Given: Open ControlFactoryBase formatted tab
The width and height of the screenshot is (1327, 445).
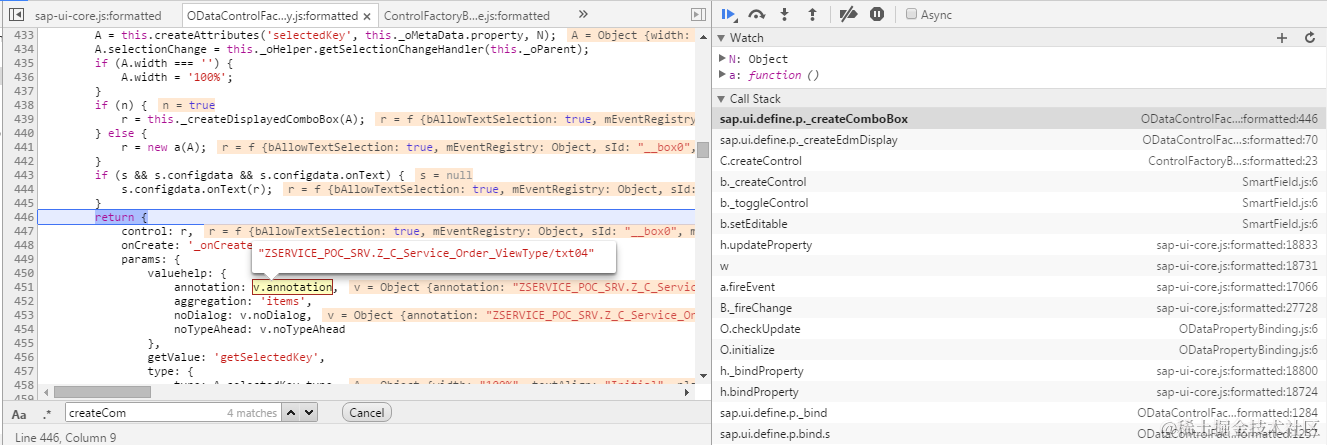Looking at the screenshot, I should (x=467, y=16).
